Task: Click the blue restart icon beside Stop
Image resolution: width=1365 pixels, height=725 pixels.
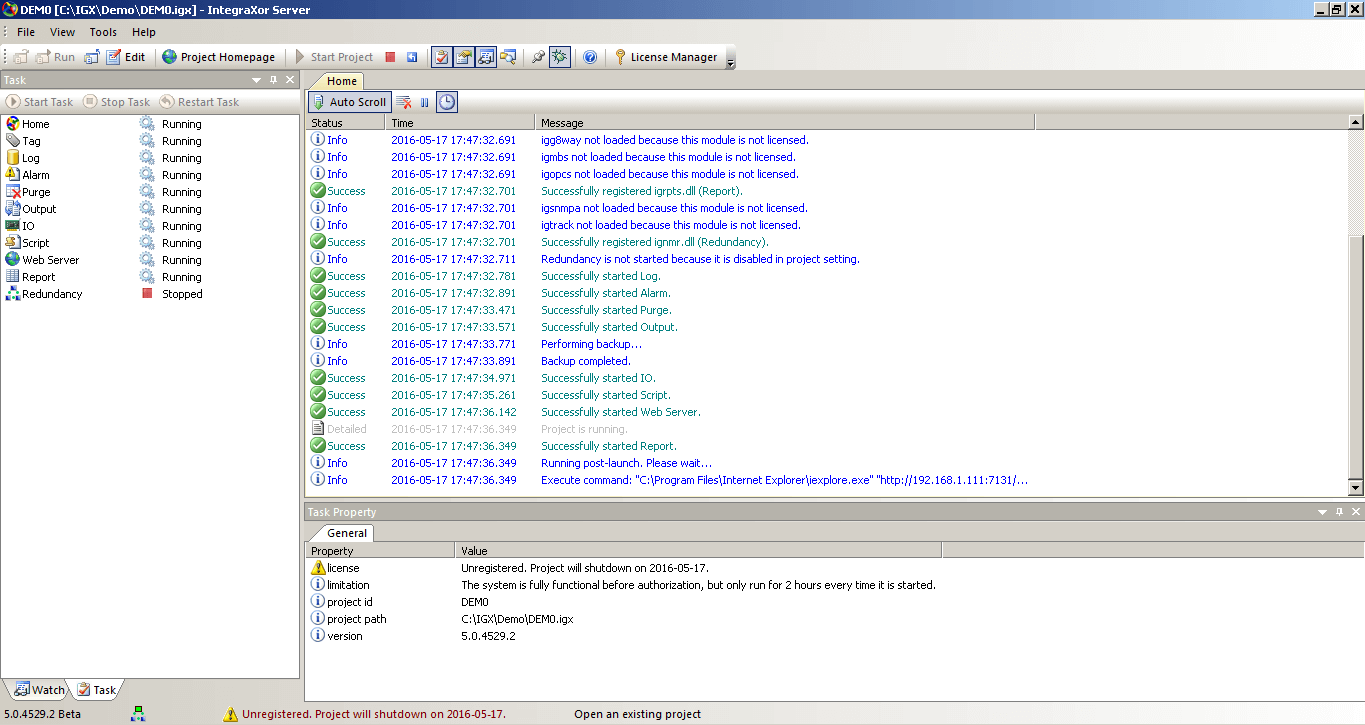Action: click(x=412, y=57)
